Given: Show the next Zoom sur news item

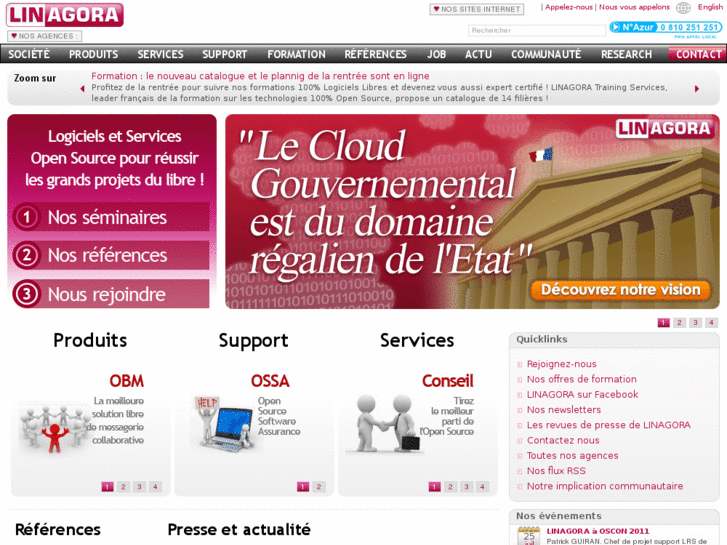Looking at the screenshot, I should tap(696, 89).
